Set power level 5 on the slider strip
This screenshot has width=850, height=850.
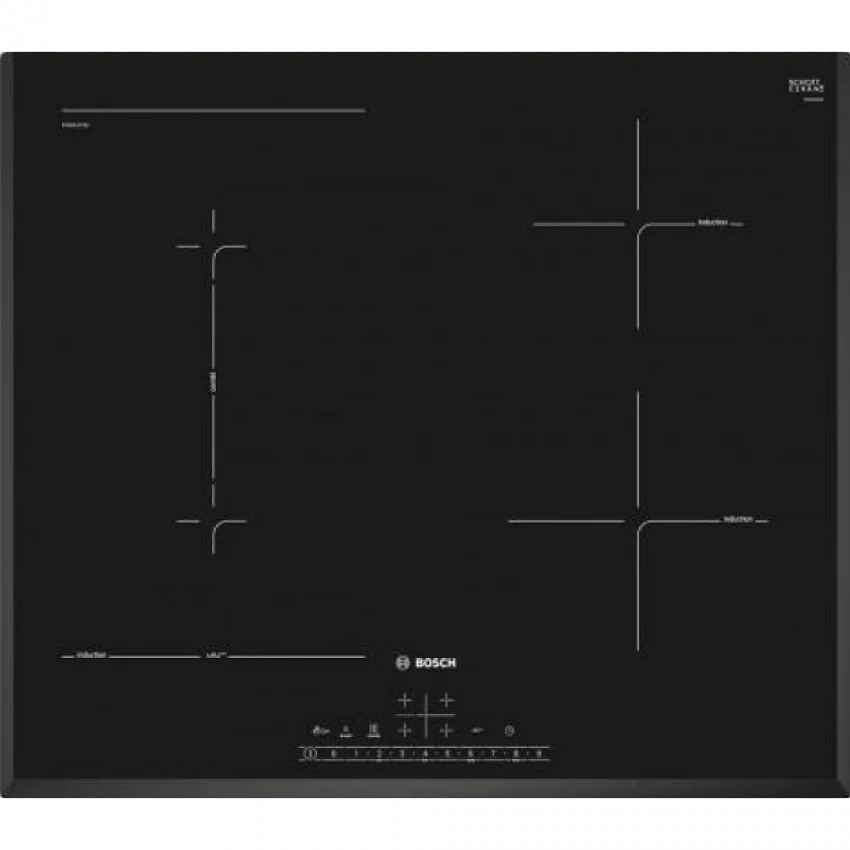click(448, 753)
